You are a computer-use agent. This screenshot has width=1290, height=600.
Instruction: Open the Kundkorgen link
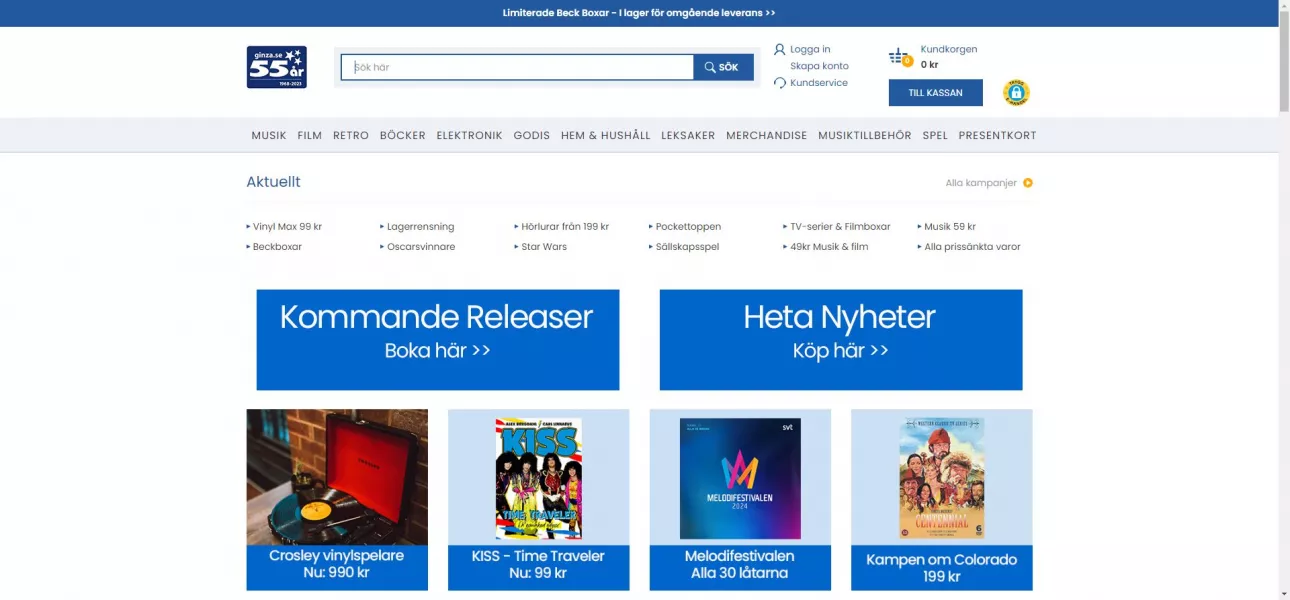pyautogui.click(x=949, y=49)
